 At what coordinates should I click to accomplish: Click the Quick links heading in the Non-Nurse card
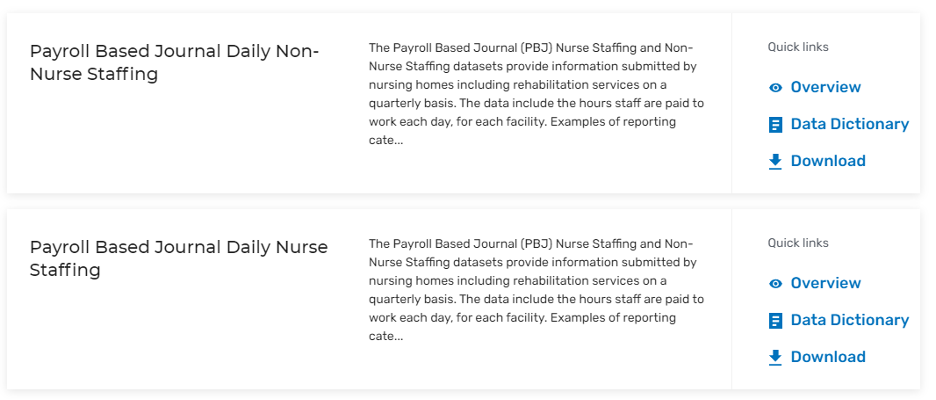(x=798, y=47)
